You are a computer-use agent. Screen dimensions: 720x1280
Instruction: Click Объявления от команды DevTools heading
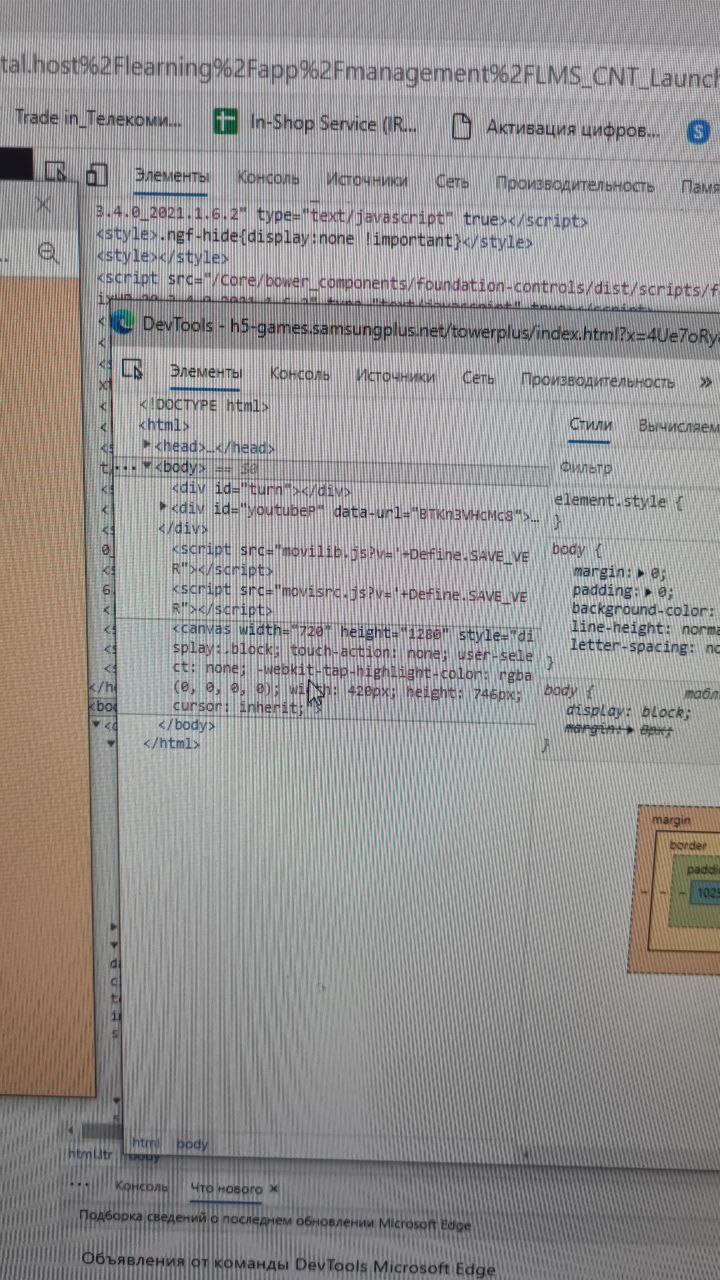(288, 1266)
